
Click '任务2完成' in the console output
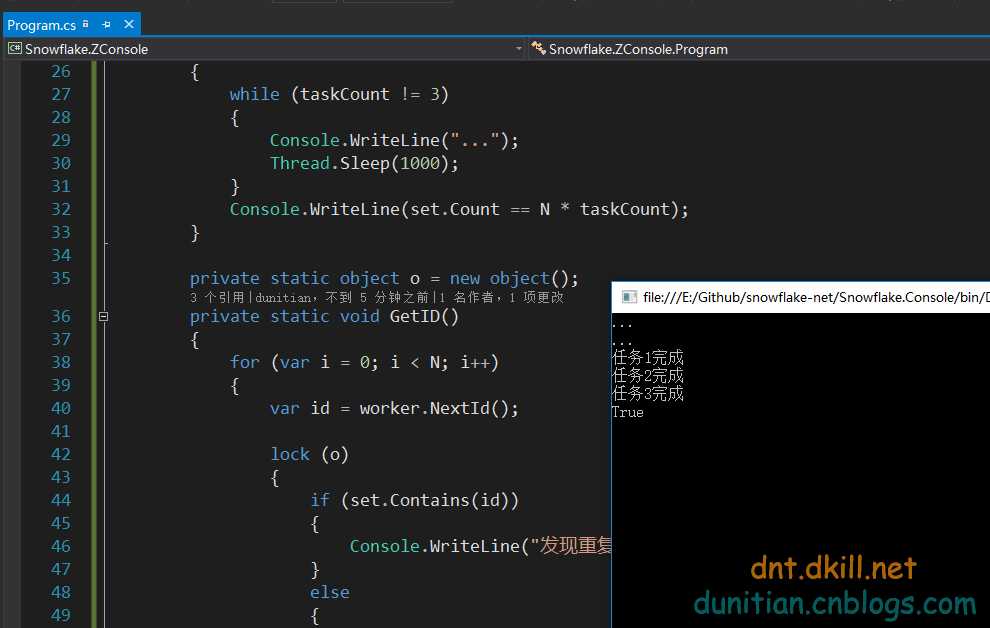pyautogui.click(x=648, y=376)
